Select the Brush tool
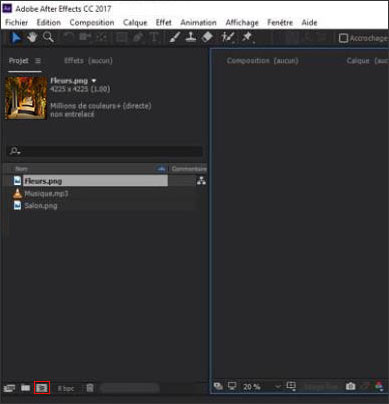This screenshot has height=404, width=389. tap(175, 37)
